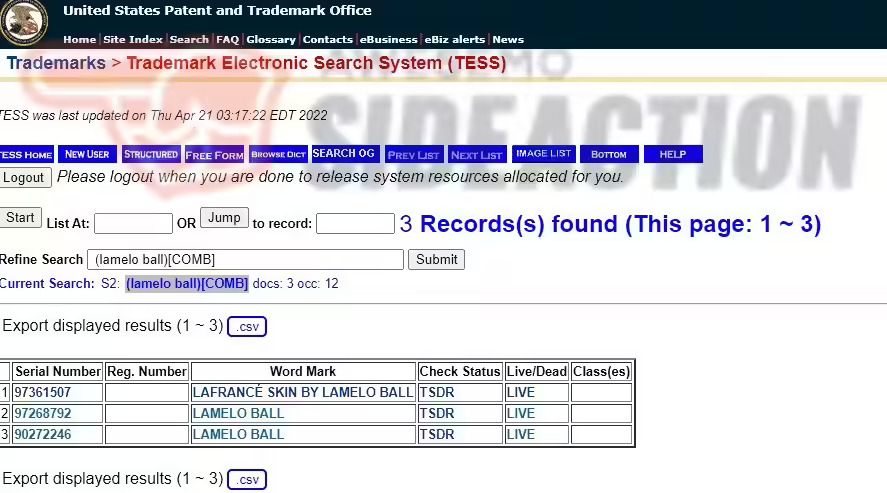The width and height of the screenshot is (887, 493).
Task: Open TSDR status for serial 90272246
Action: [436, 435]
